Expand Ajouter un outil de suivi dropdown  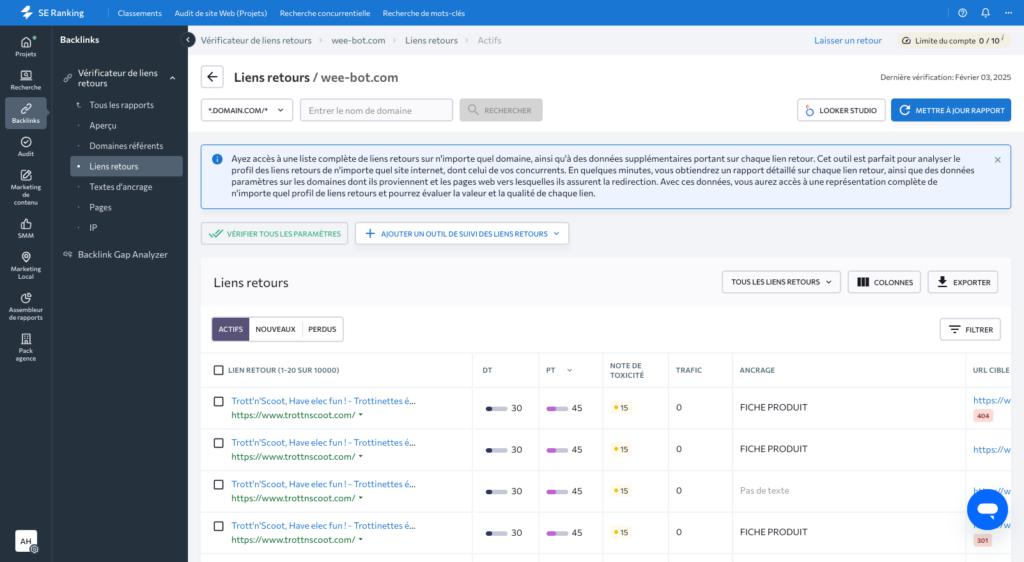(556, 234)
